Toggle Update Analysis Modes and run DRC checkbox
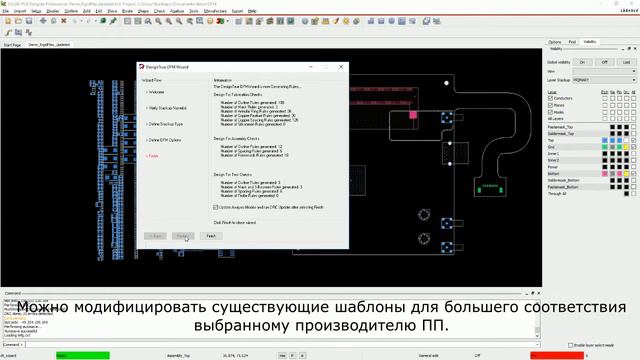This screenshot has width=640, height=360. coord(216,207)
